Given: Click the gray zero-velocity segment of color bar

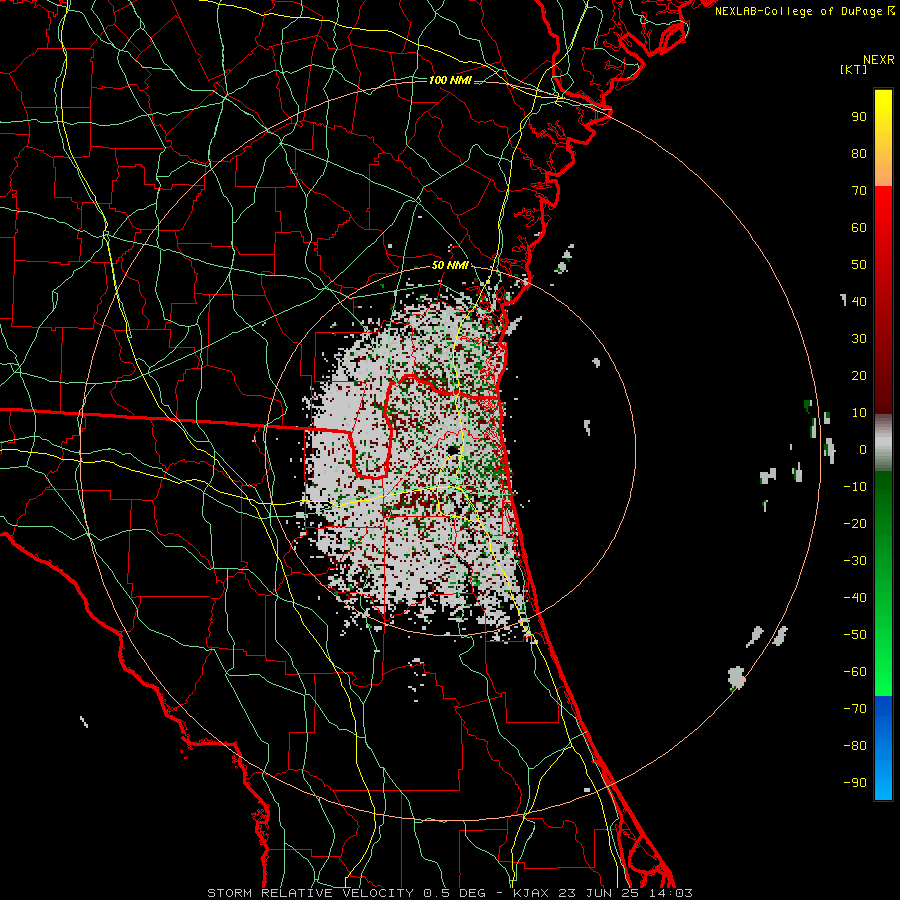Looking at the screenshot, I should (883, 443).
